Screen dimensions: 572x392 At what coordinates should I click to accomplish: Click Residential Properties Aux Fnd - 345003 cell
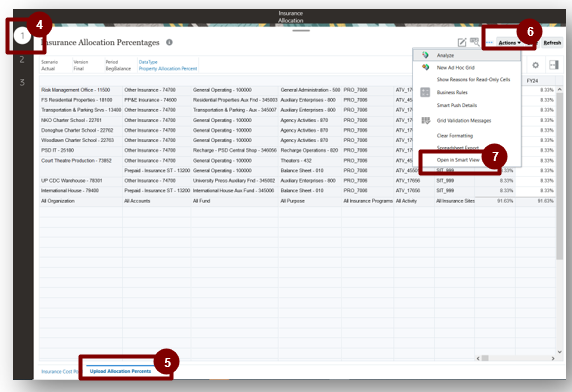pos(235,100)
